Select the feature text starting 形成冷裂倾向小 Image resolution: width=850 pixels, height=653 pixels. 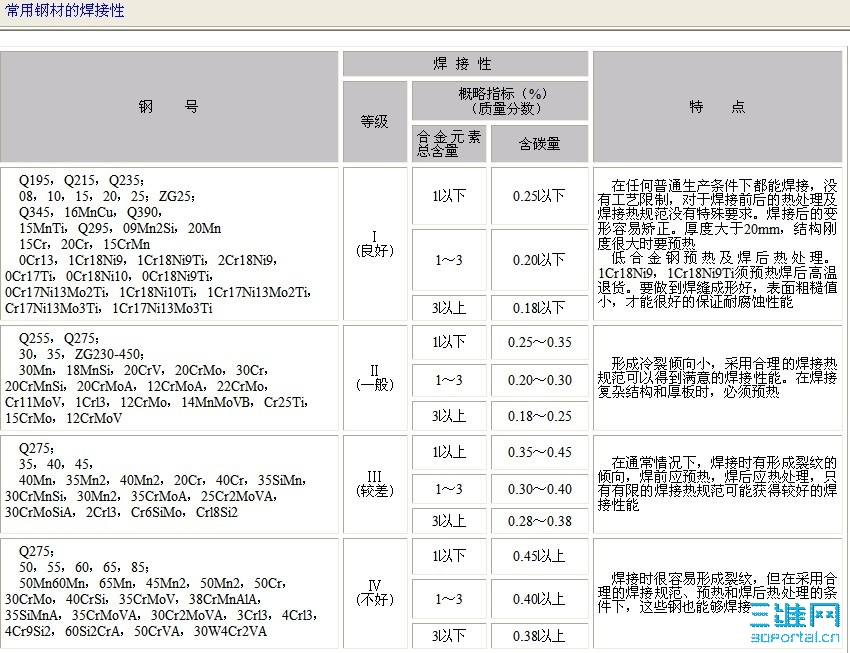tap(718, 377)
